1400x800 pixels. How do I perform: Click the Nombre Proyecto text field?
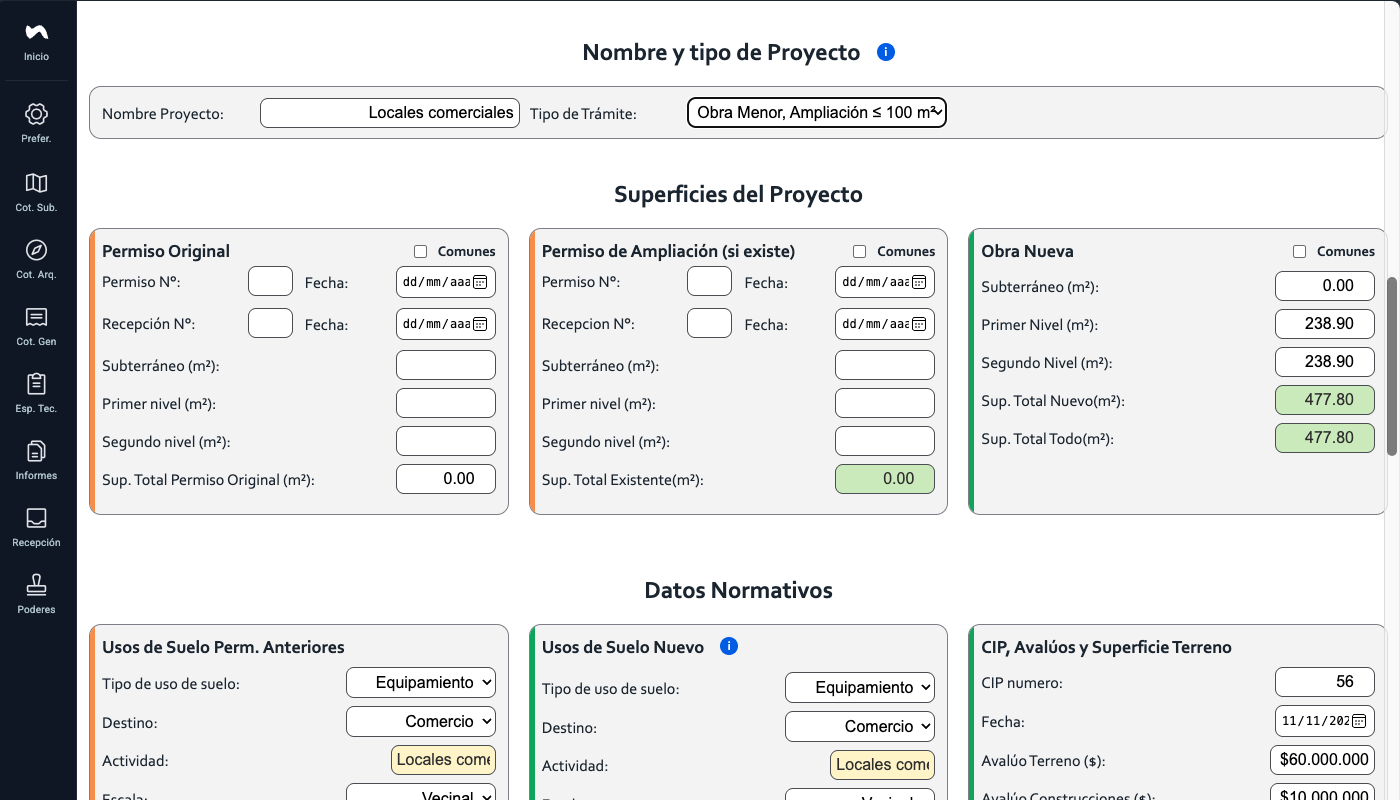click(x=390, y=113)
